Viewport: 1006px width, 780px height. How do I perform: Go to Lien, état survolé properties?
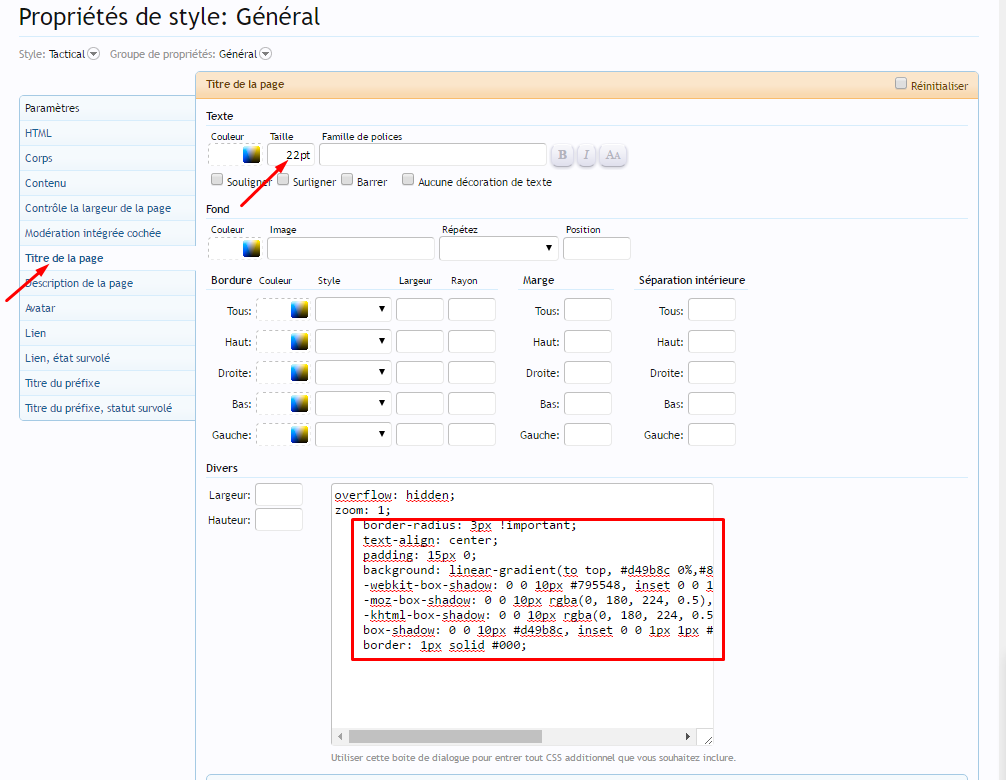pos(68,358)
